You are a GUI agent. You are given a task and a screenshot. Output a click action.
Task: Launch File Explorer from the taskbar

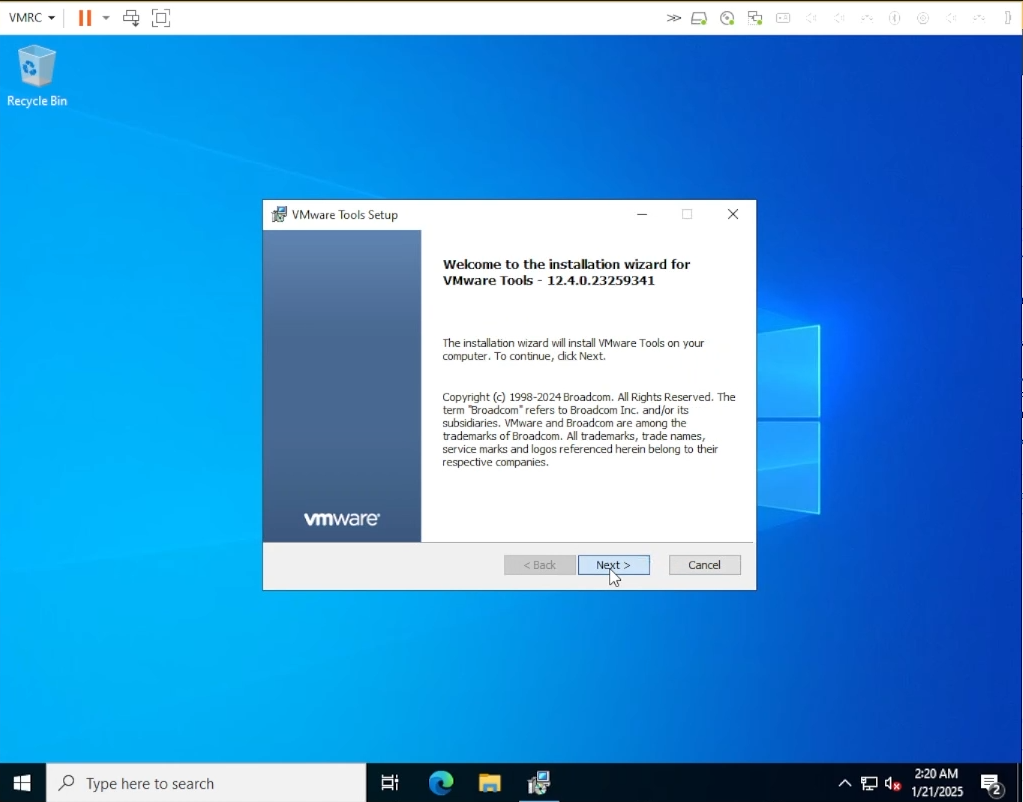pyautogui.click(x=489, y=783)
